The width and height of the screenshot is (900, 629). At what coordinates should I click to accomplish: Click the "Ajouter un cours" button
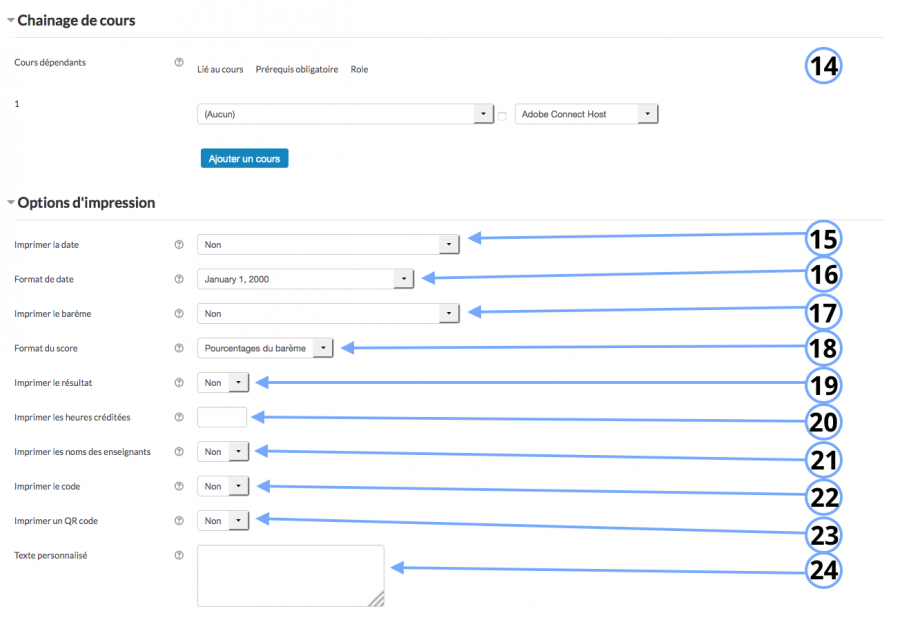[244, 158]
